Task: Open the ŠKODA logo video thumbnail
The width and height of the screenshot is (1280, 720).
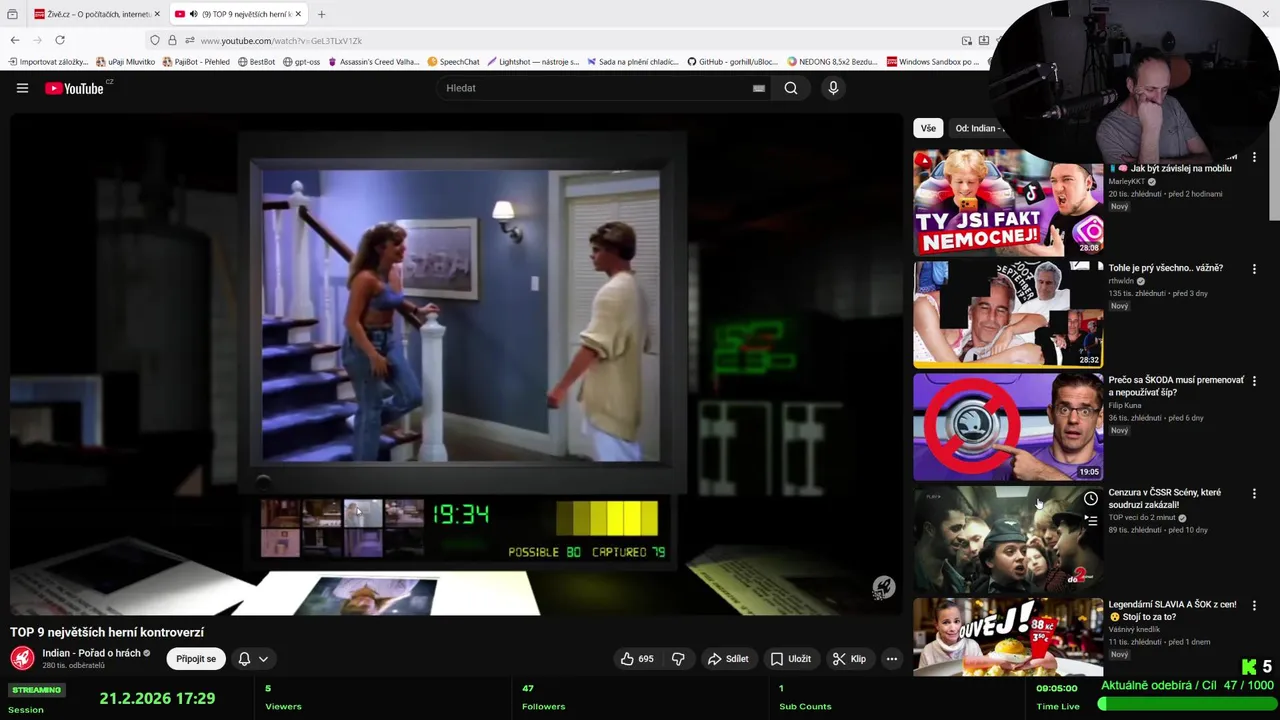Action: click(x=1008, y=427)
